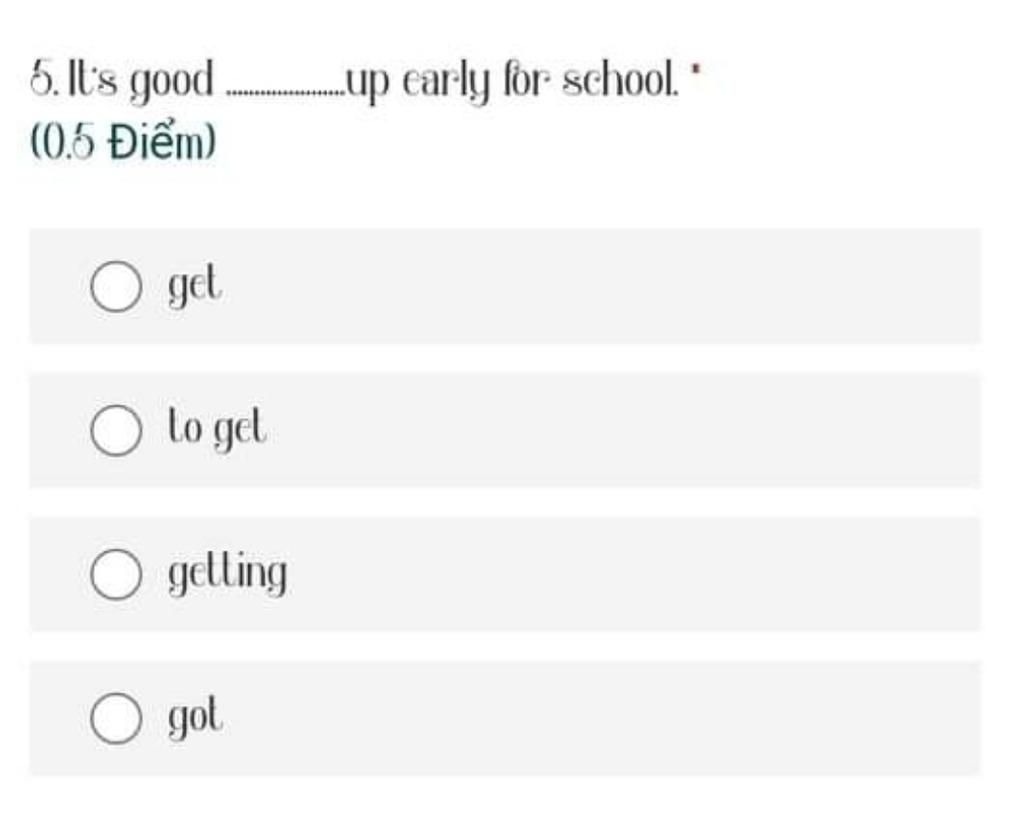Image resolution: width=1024 pixels, height=814 pixels.
Task: Select the "getting" radio button circle
Action: click(116, 574)
